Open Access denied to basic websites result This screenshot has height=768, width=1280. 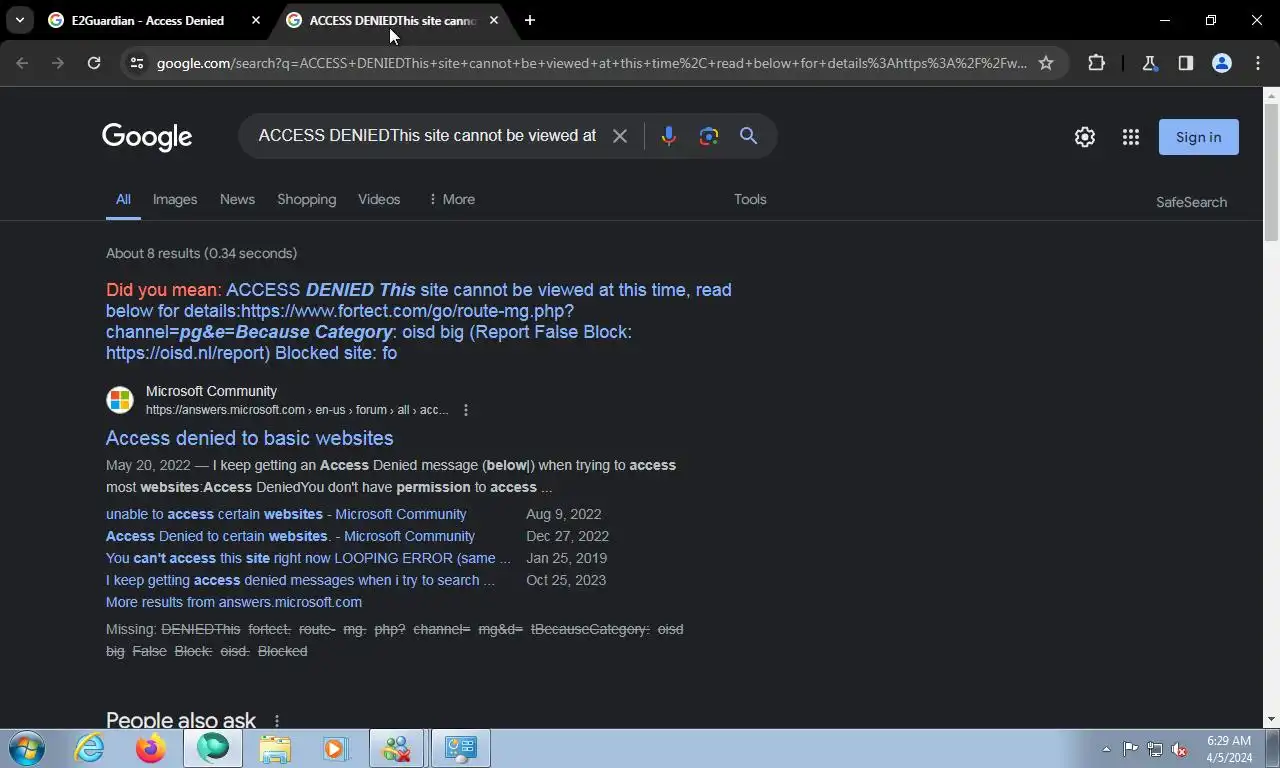pyautogui.click(x=249, y=438)
